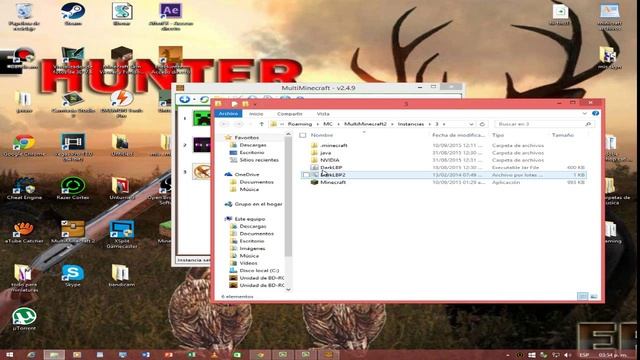Open Razer Cortex desktop shortcut
Viewport: 640px width, 360px height.
coord(73,189)
